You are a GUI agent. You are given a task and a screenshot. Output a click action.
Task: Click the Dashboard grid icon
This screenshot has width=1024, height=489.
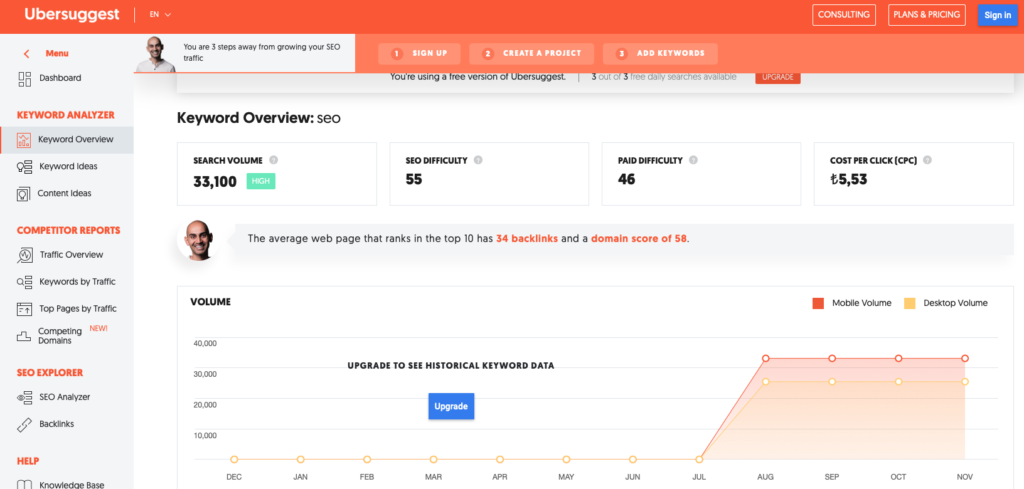[25, 79]
